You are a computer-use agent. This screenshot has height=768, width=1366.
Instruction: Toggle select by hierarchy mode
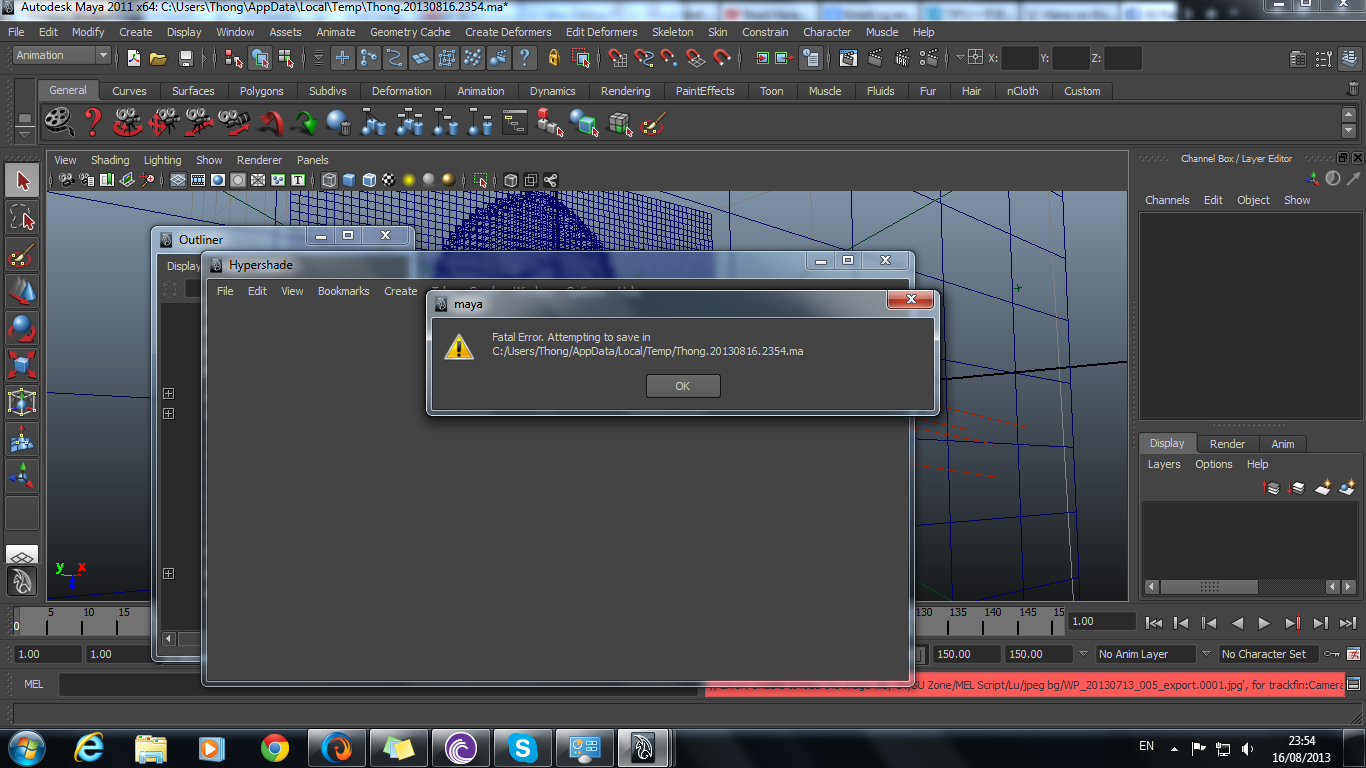pos(234,58)
